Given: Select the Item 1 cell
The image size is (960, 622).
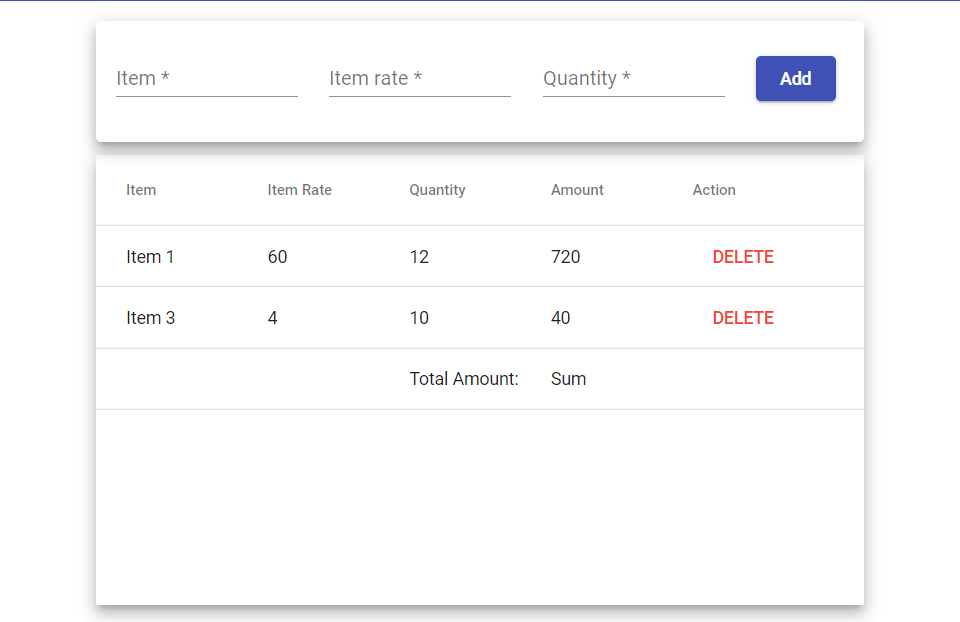Looking at the screenshot, I should click(x=150, y=256).
